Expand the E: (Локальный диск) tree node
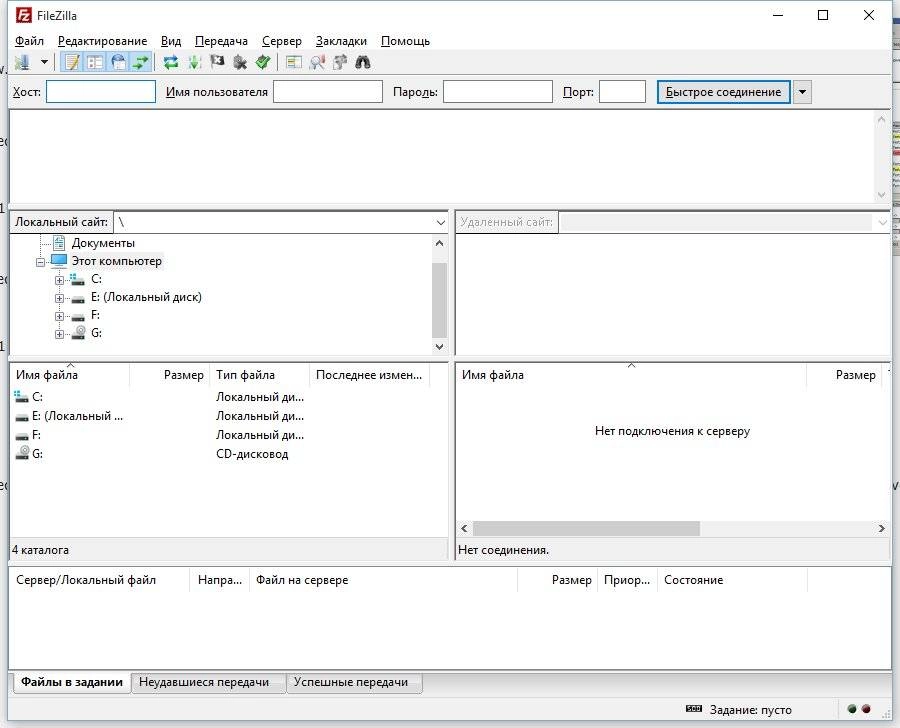 (59, 299)
